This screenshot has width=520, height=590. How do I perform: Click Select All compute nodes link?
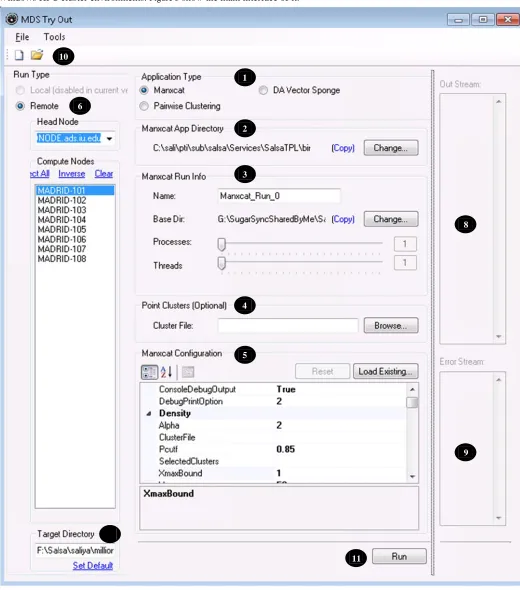(x=40, y=174)
